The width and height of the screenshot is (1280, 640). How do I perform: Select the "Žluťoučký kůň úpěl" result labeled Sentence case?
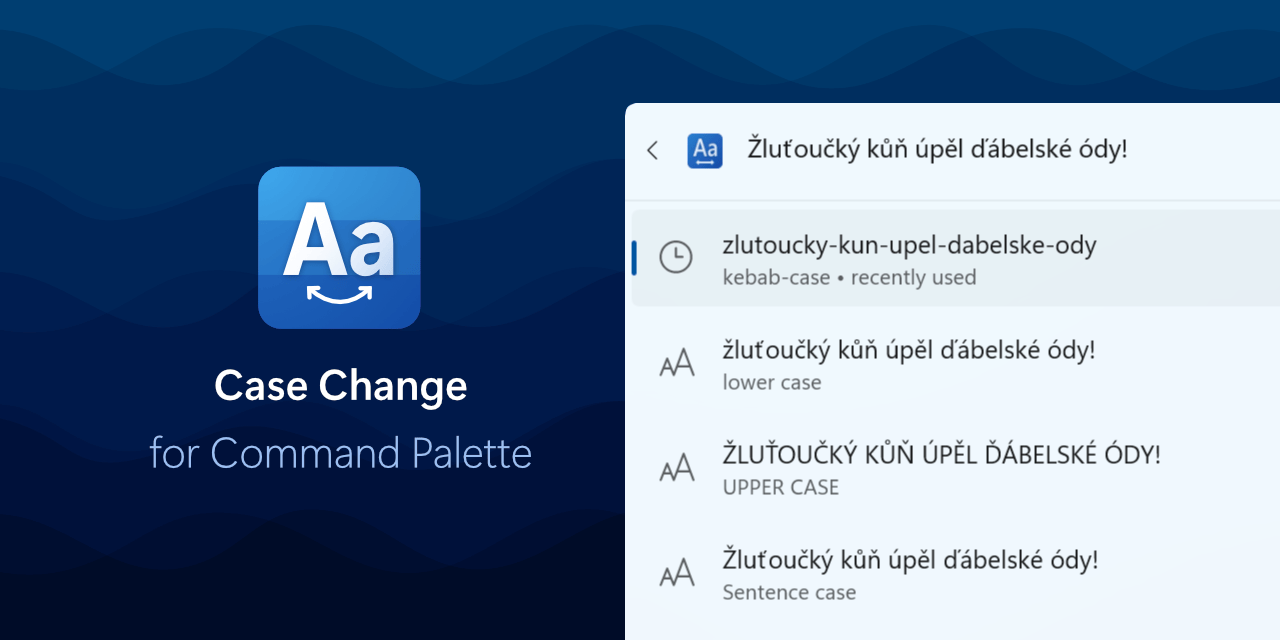(x=910, y=559)
